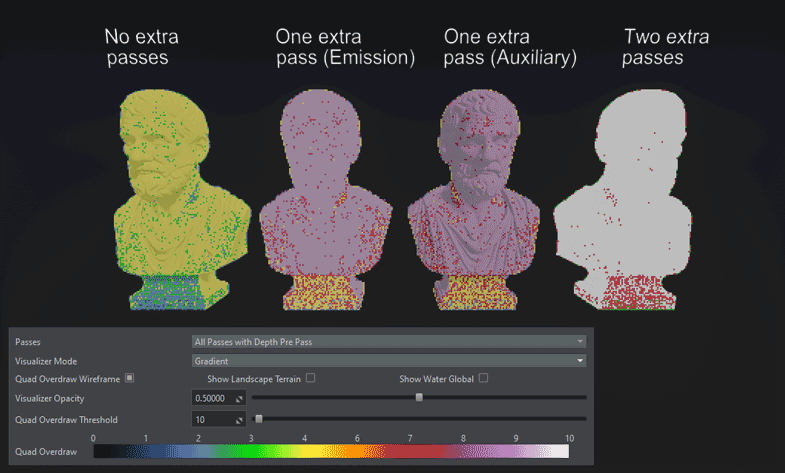
Task: Click the 'Two extra passes' bust thumbnail
Action: coord(623,200)
